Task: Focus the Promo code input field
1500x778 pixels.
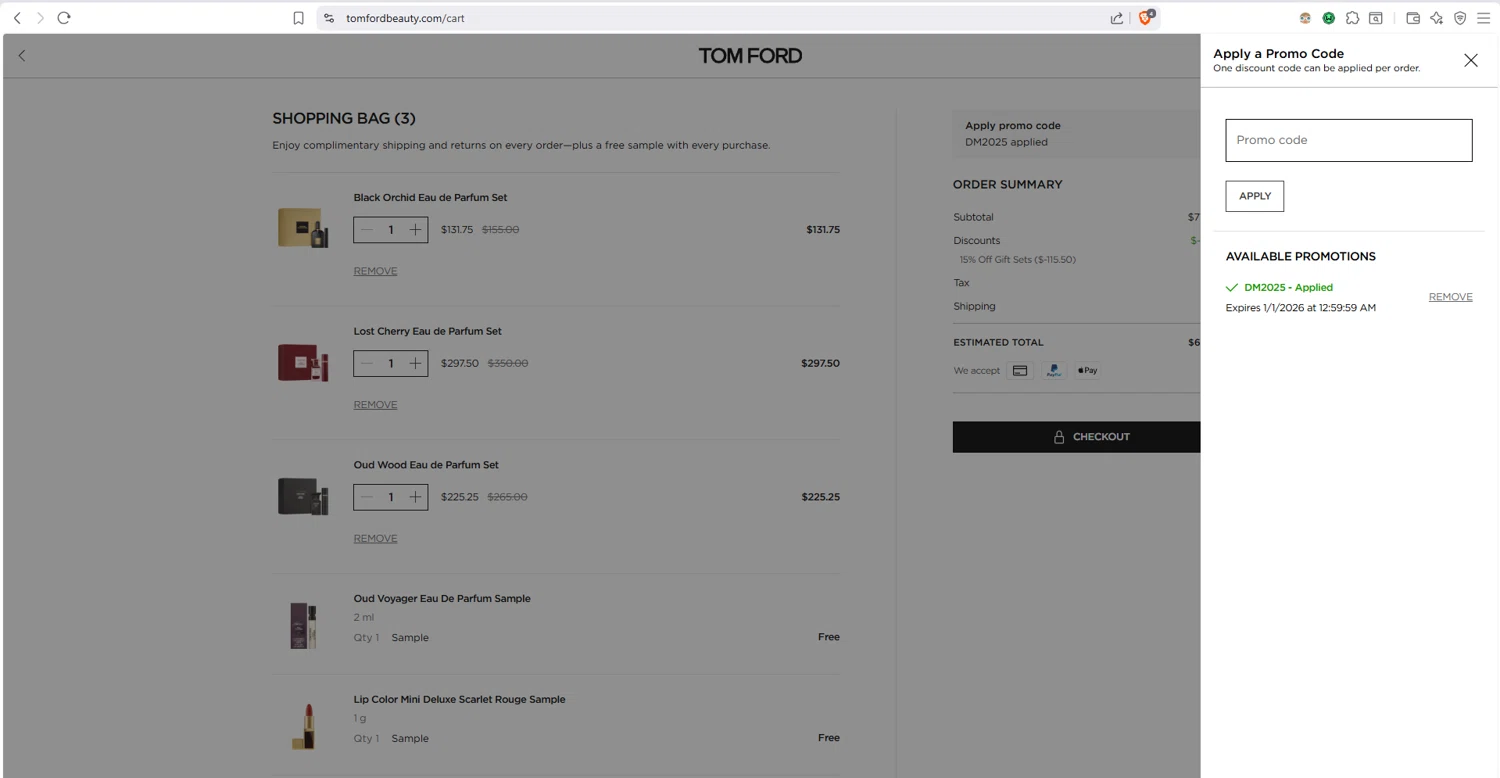Action: (x=1348, y=140)
